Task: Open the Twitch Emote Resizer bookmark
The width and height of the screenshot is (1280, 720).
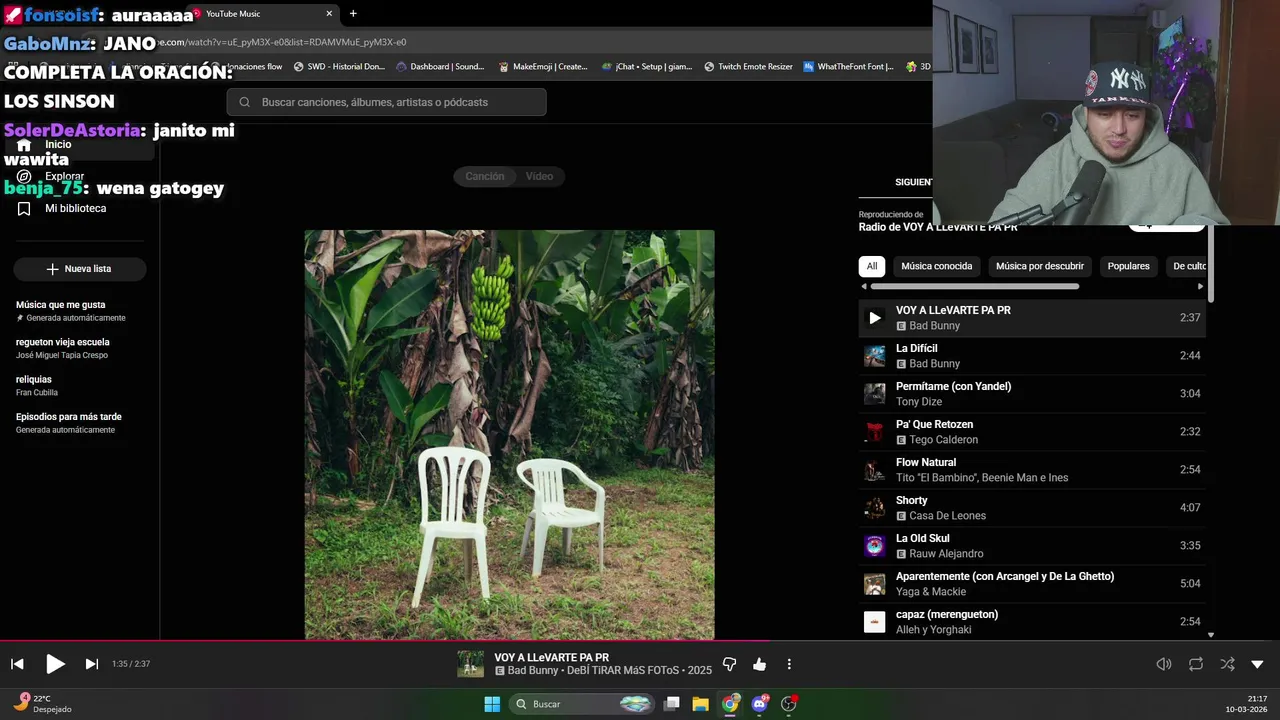Action: tap(748, 67)
